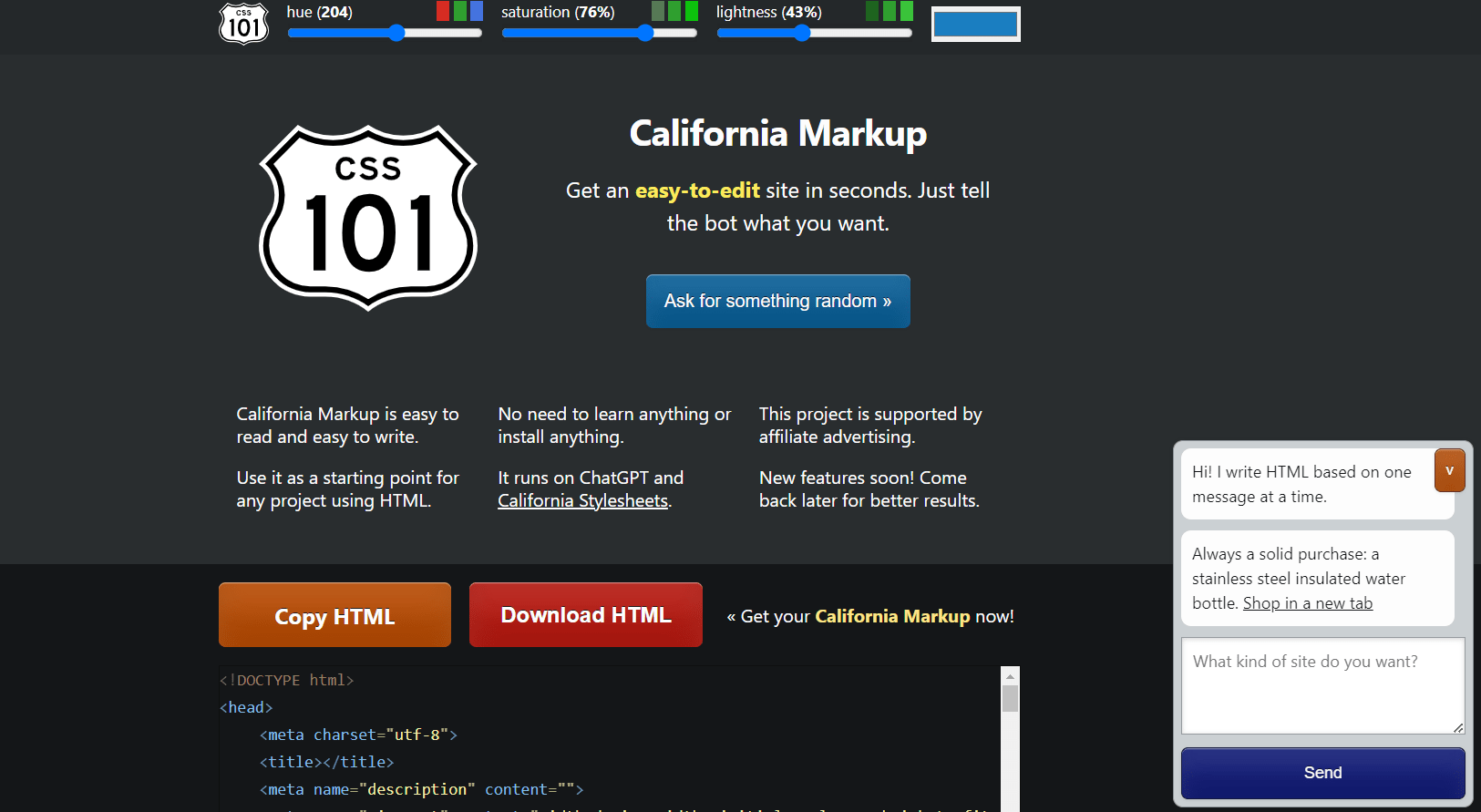
Task: Click the 'lightness (43%)' label
Action: [769, 12]
